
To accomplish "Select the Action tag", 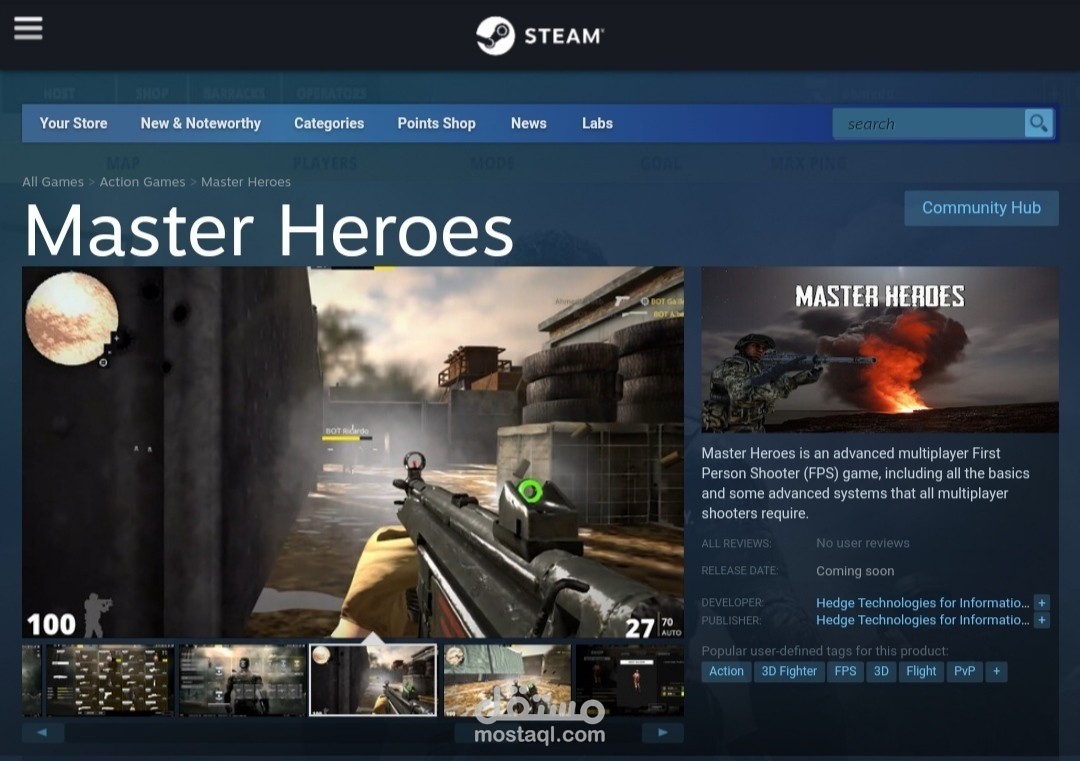I will tap(726, 671).
